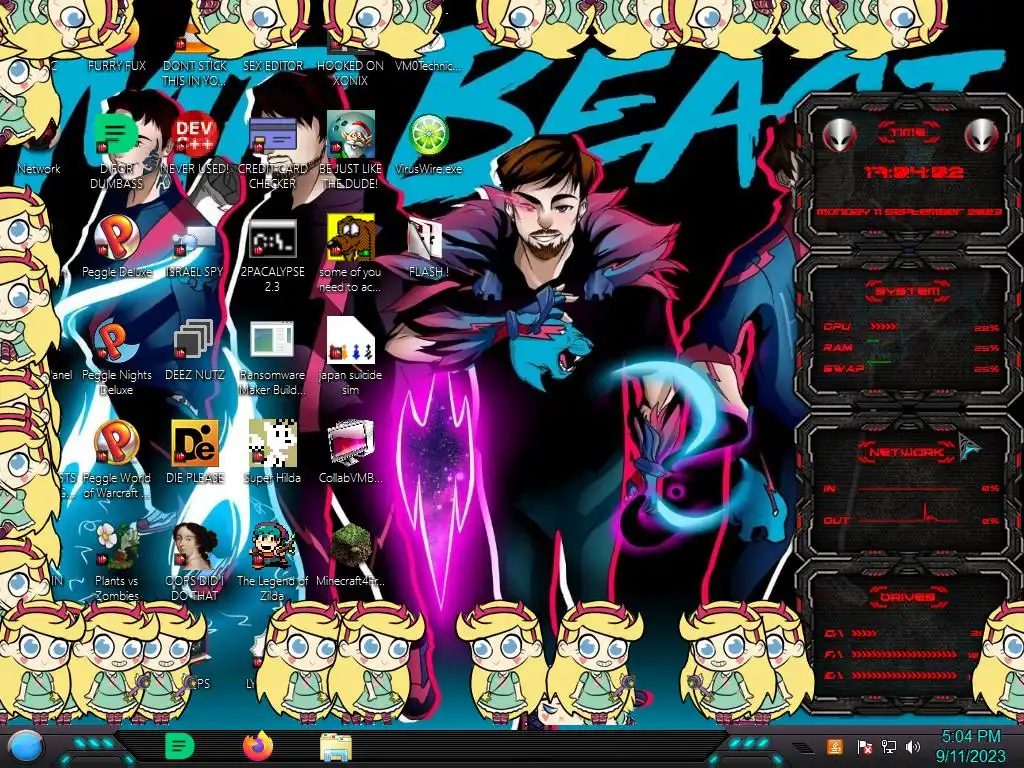Launch Peggle World of Warcraft icon

[116, 445]
